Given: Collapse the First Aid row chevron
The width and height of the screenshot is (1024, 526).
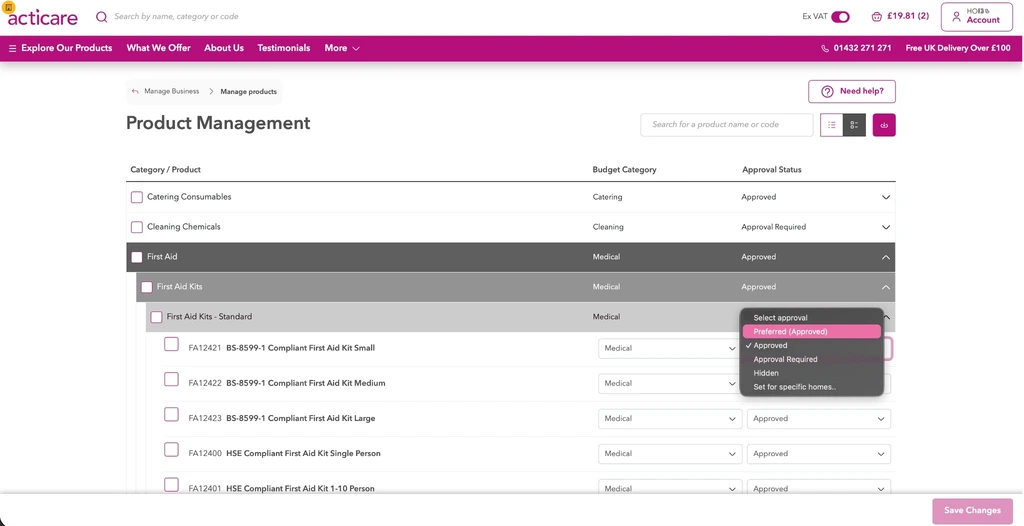Looking at the screenshot, I should coord(886,257).
